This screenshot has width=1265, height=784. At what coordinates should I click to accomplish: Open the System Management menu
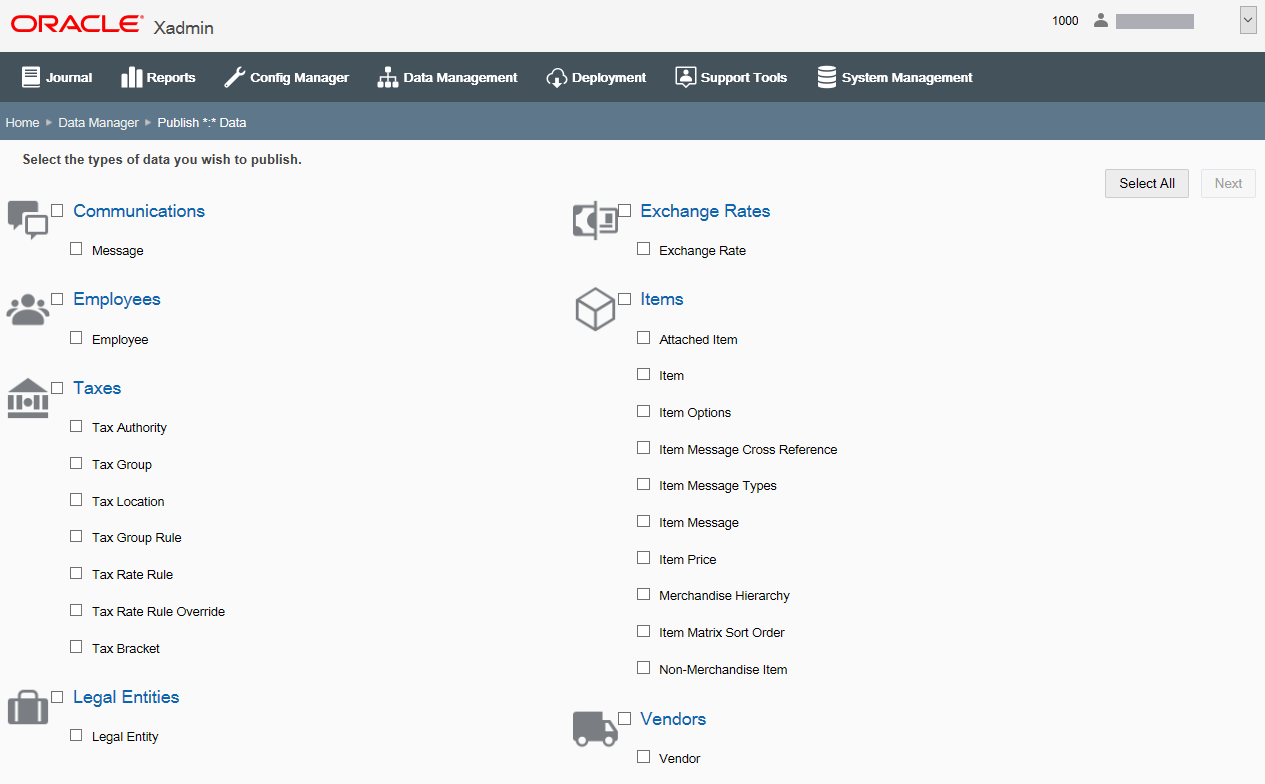coord(894,76)
